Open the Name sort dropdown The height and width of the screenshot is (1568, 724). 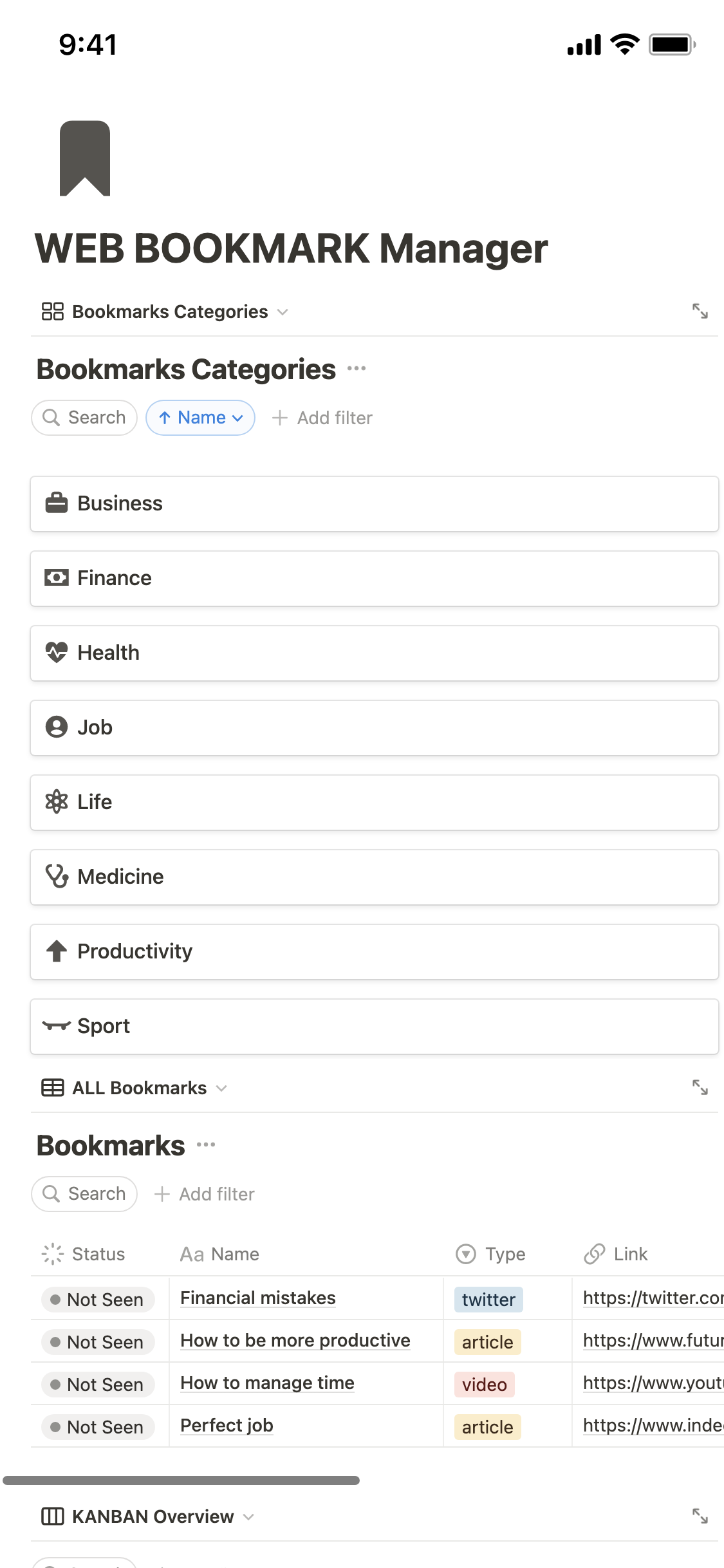200,417
